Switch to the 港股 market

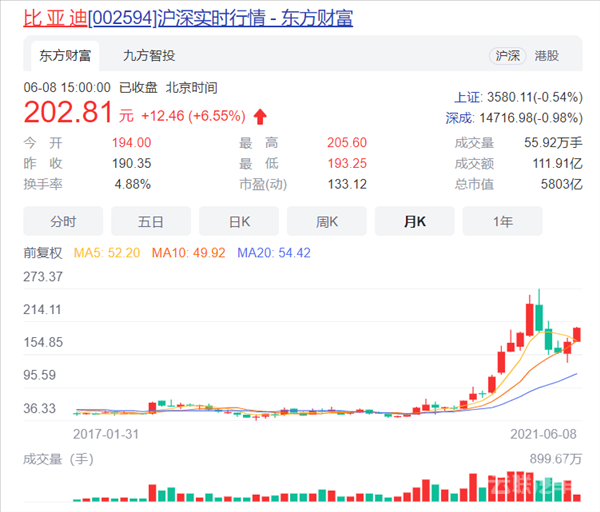point(547,56)
